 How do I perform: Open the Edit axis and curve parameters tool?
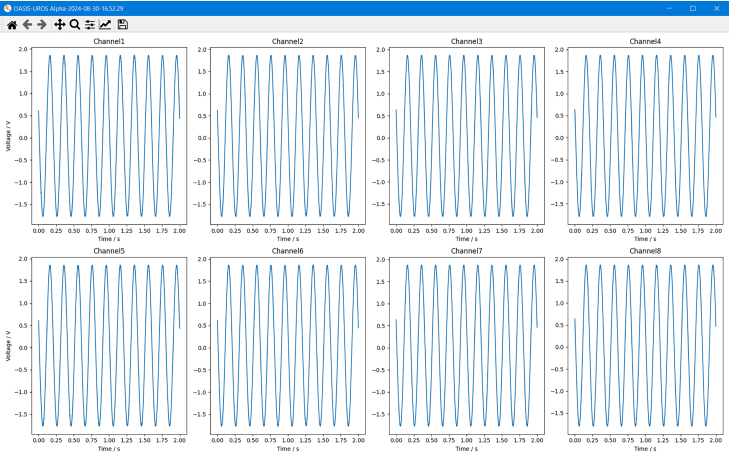click(106, 25)
